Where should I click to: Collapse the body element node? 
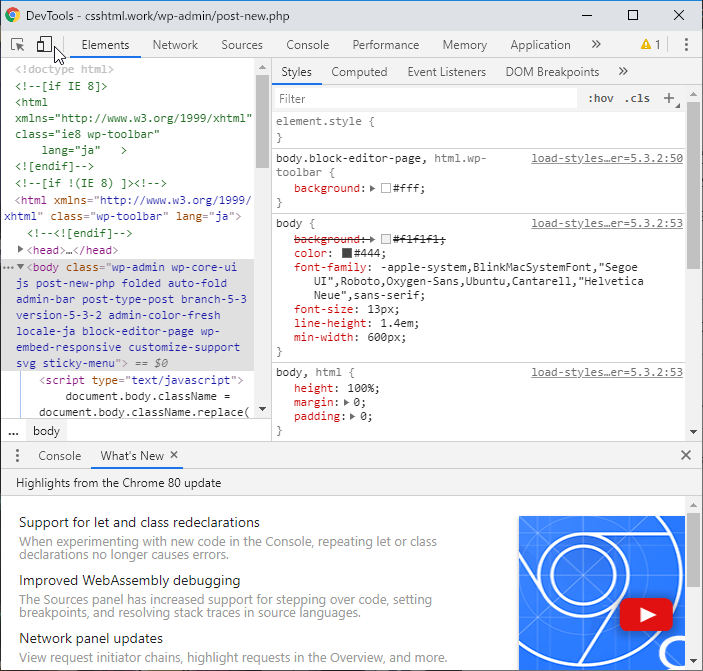click(x=20, y=267)
